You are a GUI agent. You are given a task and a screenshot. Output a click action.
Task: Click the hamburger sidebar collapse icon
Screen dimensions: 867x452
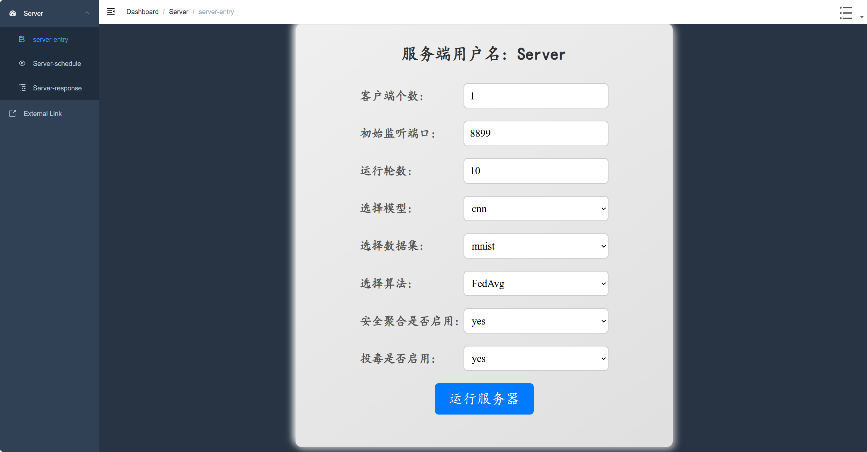click(111, 11)
